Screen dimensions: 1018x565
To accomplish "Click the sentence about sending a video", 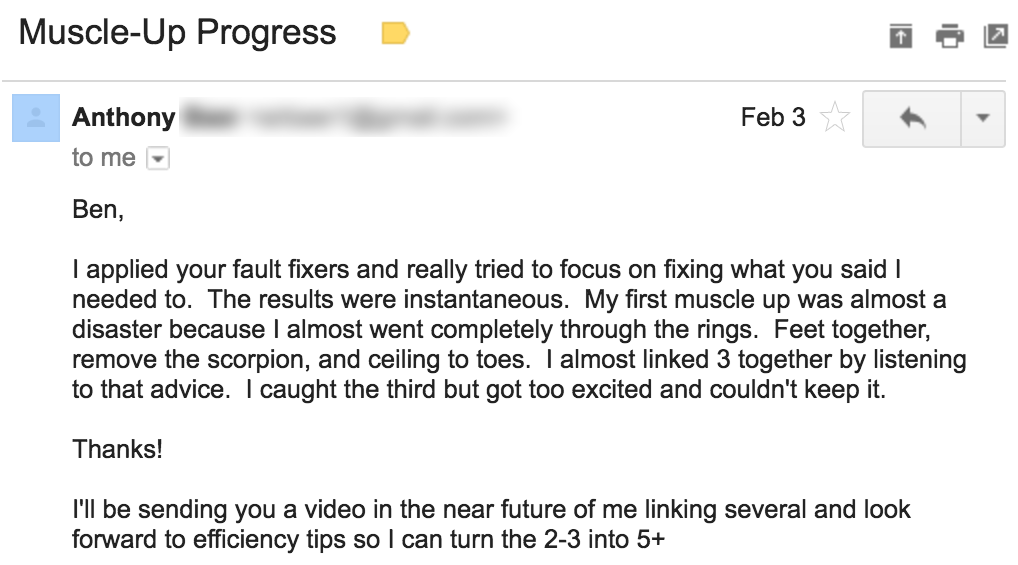I will point(491,524).
